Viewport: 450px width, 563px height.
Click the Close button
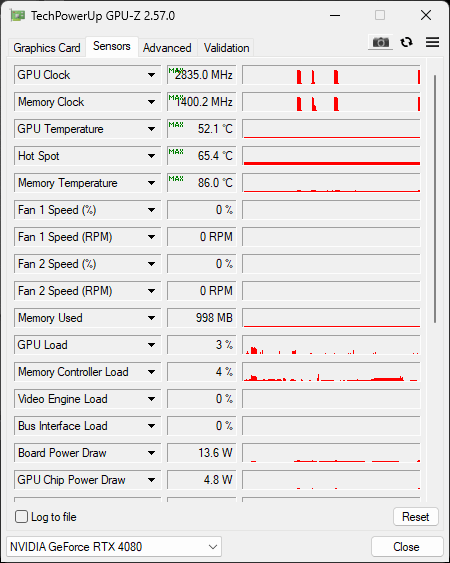click(407, 547)
